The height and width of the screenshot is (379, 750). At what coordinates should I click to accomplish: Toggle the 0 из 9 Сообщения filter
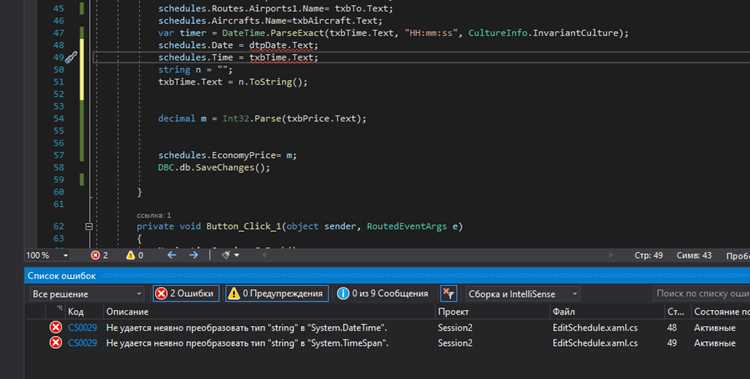coord(383,294)
